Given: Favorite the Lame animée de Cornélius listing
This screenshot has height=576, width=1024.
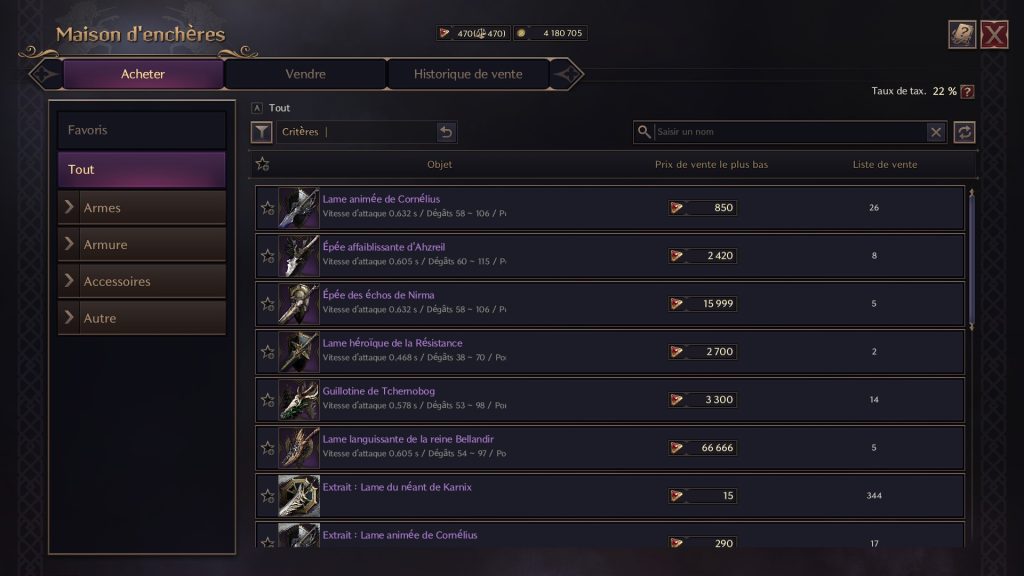Looking at the screenshot, I should point(267,208).
